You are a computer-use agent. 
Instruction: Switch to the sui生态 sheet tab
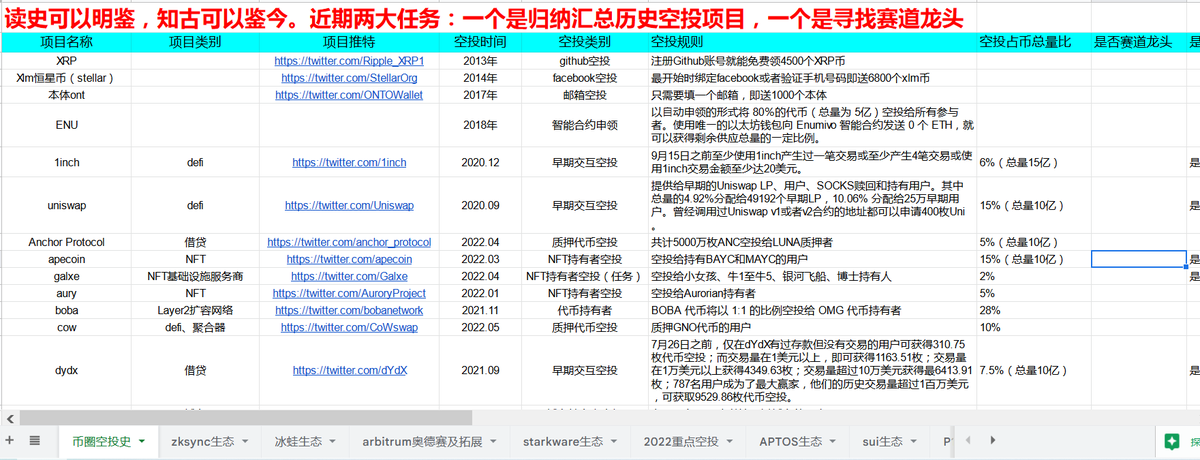click(882, 441)
